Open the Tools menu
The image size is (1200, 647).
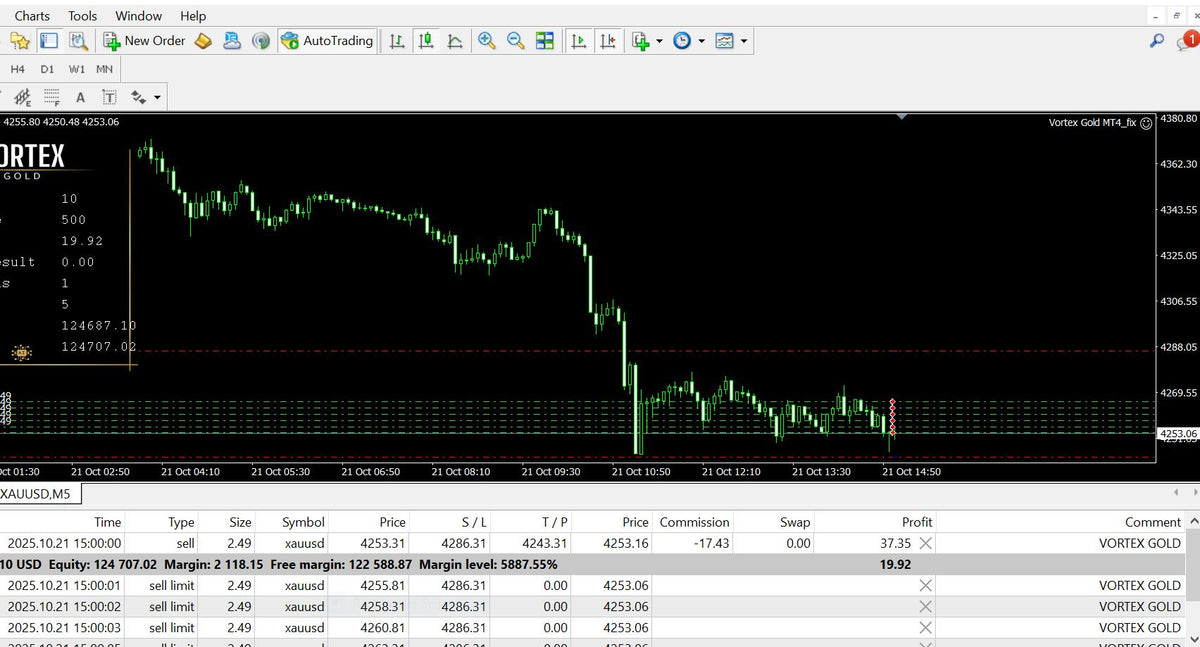tap(82, 15)
